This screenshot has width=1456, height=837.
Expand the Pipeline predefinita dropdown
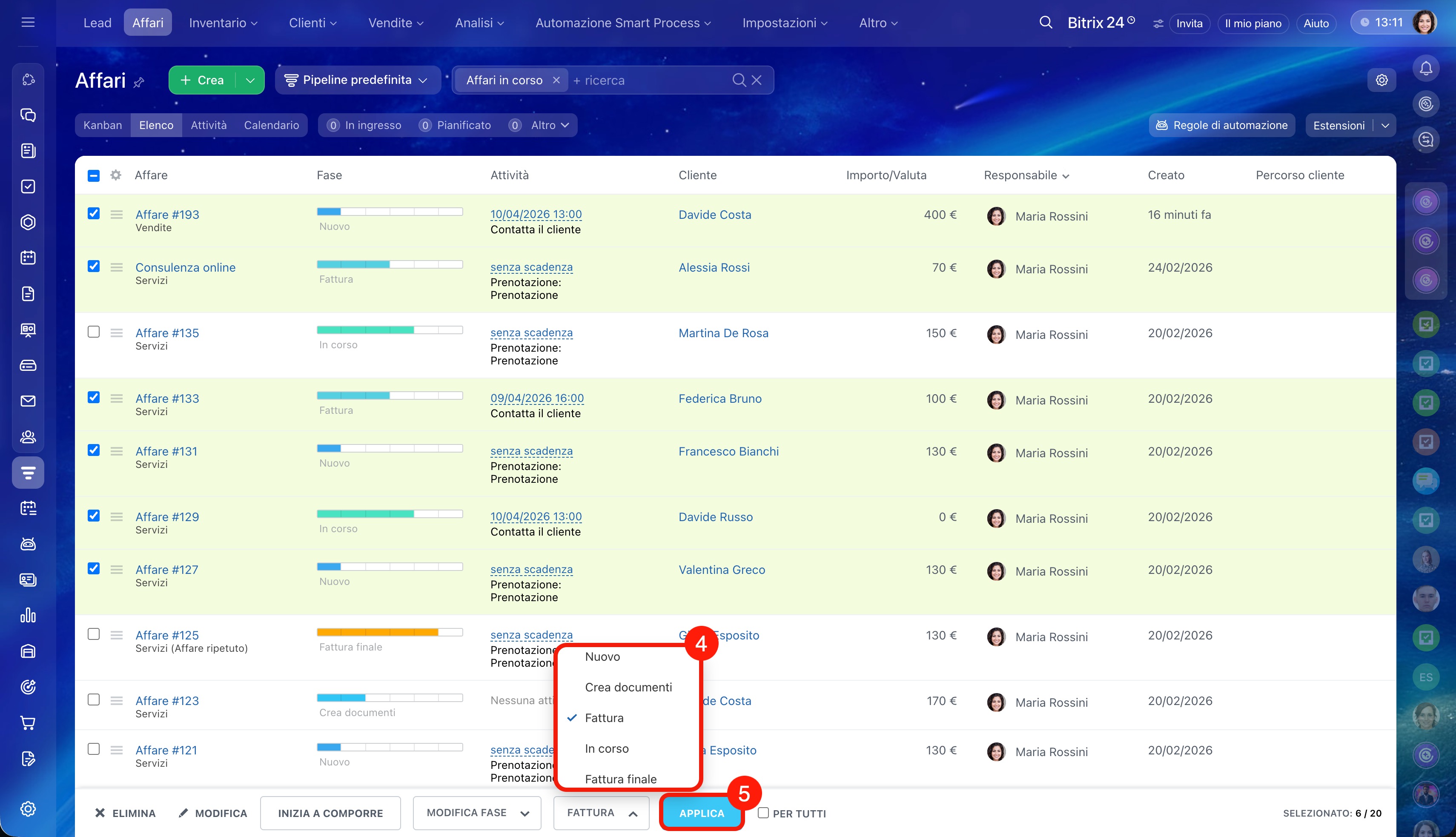pyautogui.click(x=358, y=80)
